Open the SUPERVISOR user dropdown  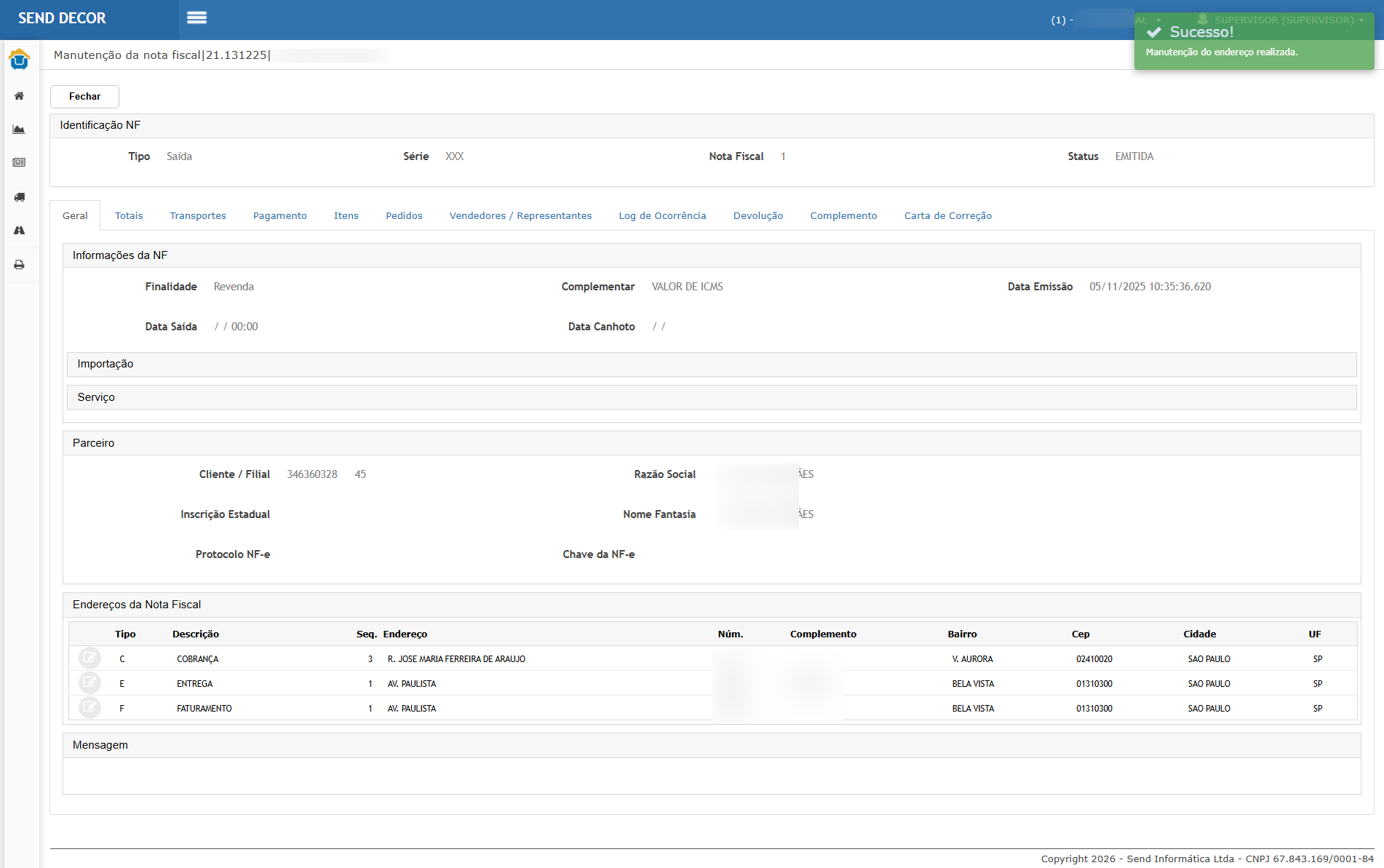click(1284, 20)
